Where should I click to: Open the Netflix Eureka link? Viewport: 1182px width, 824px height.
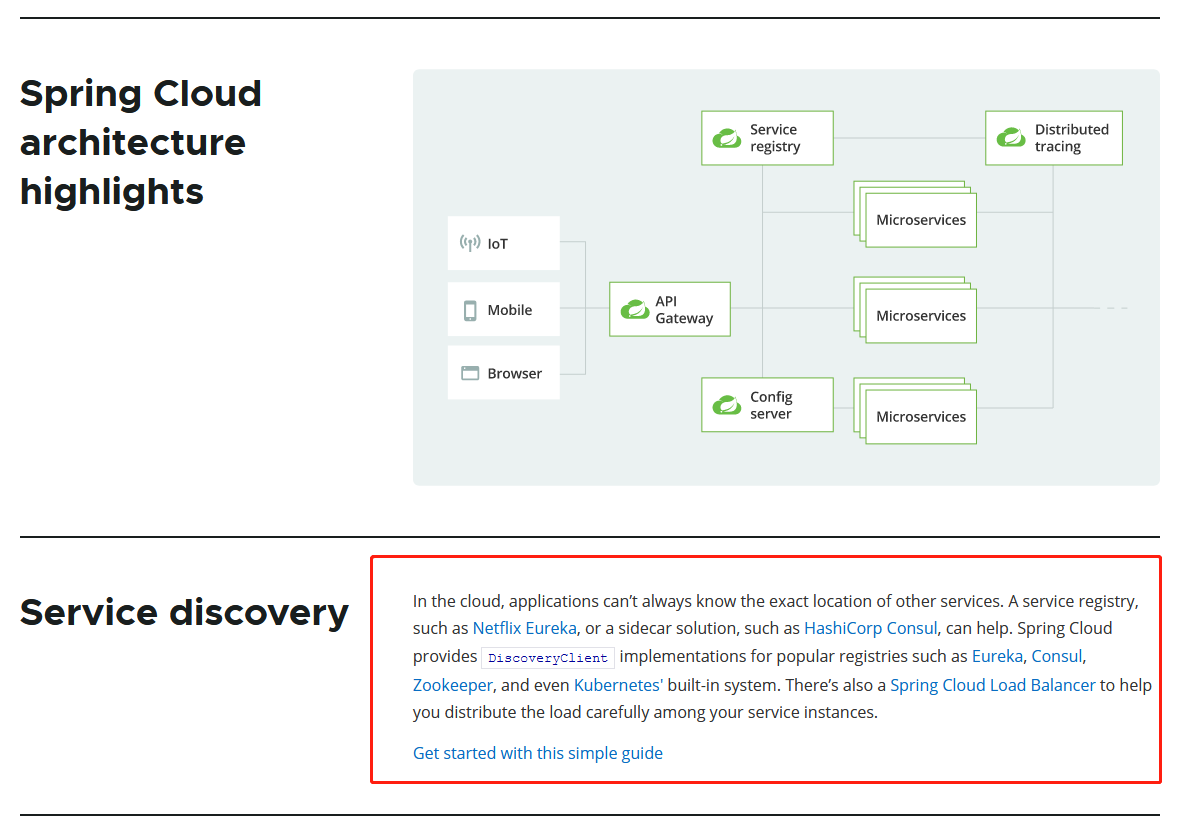(524, 628)
